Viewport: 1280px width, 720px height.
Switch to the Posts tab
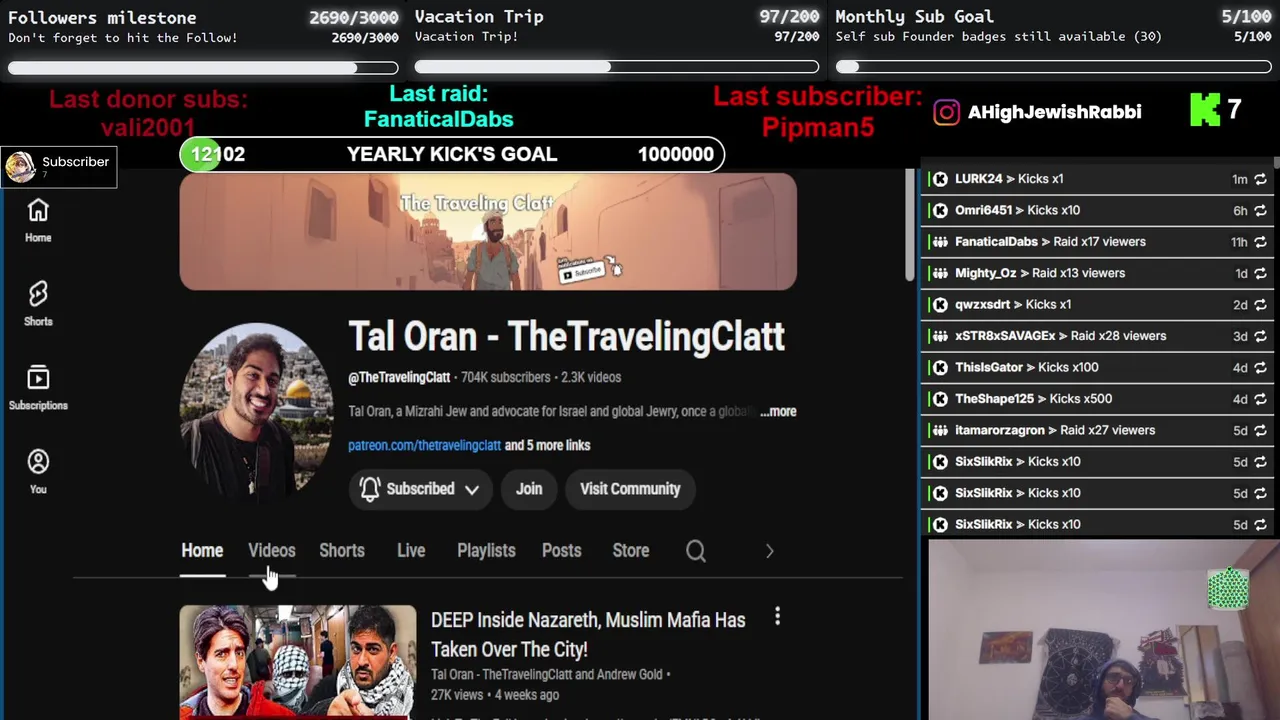click(x=561, y=551)
